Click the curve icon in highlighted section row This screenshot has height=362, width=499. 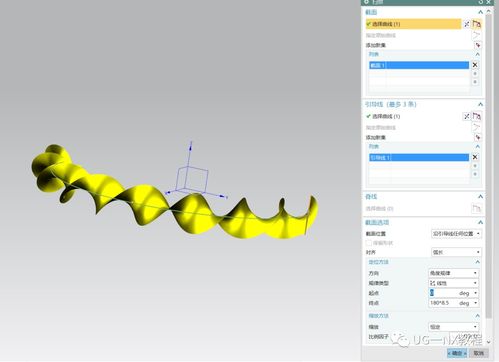tap(477, 24)
